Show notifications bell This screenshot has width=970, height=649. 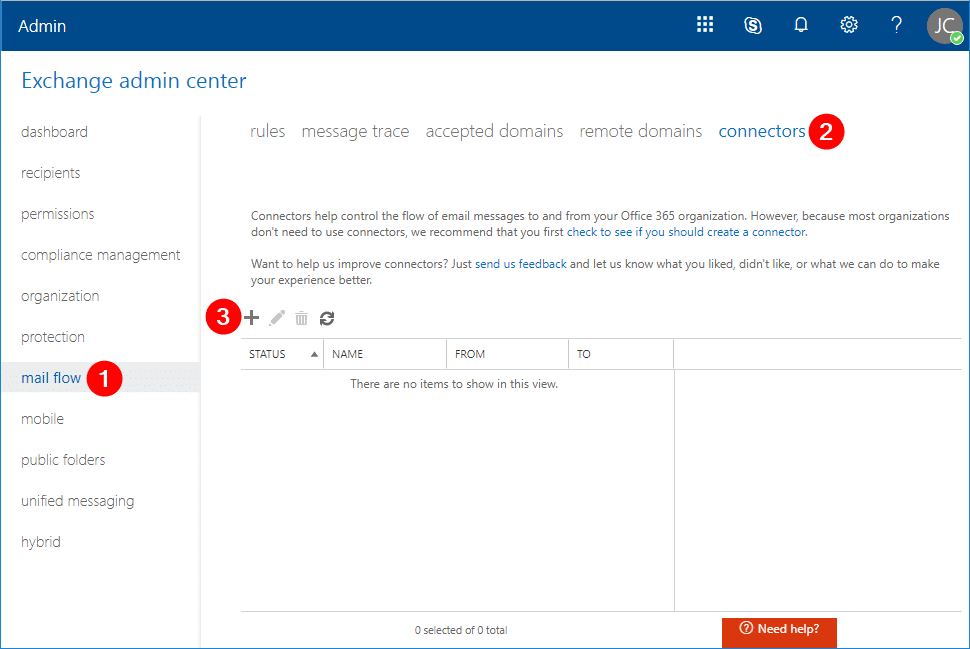[x=800, y=25]
